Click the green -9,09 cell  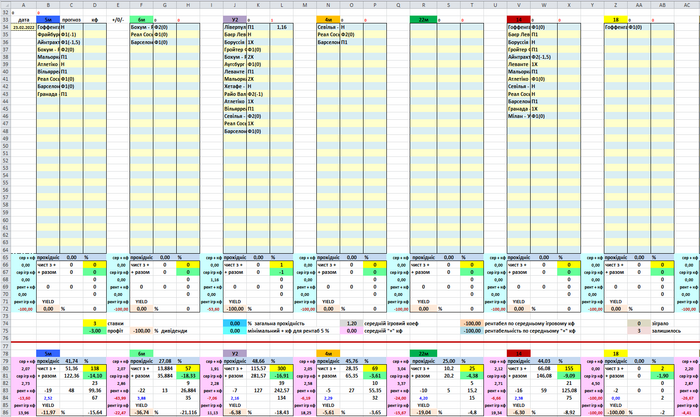569,376
